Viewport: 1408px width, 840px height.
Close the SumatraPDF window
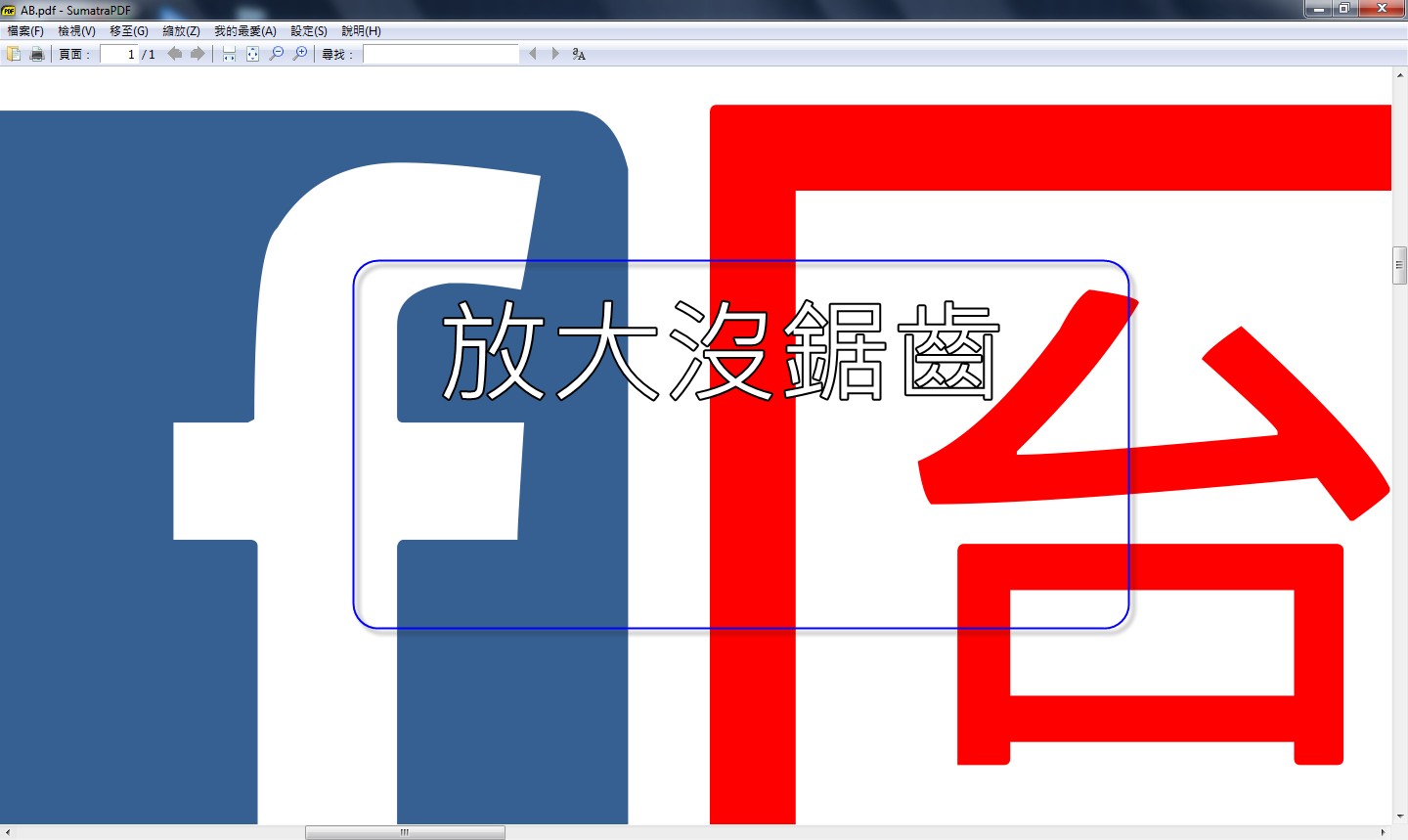(1382, 9)
